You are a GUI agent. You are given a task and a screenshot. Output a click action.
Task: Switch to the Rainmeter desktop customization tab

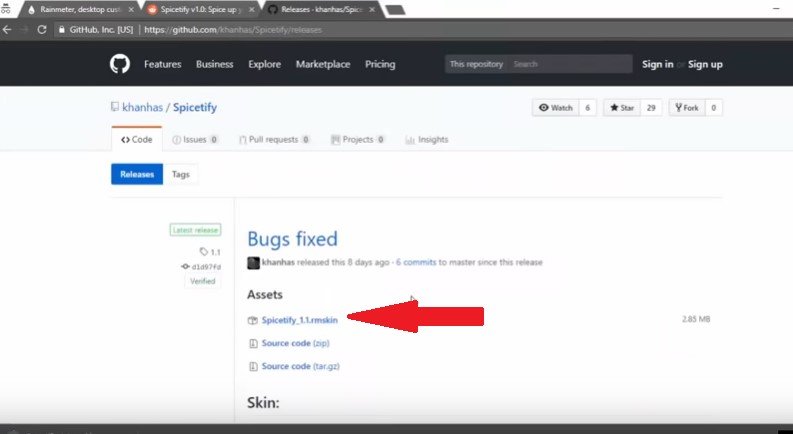[80, 10]
